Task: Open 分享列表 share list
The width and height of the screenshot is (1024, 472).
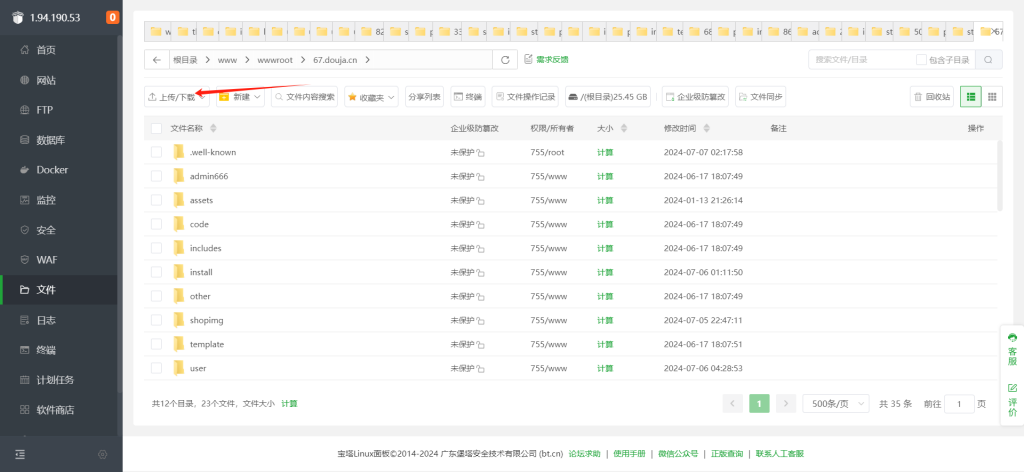Action: pos(424,97)
